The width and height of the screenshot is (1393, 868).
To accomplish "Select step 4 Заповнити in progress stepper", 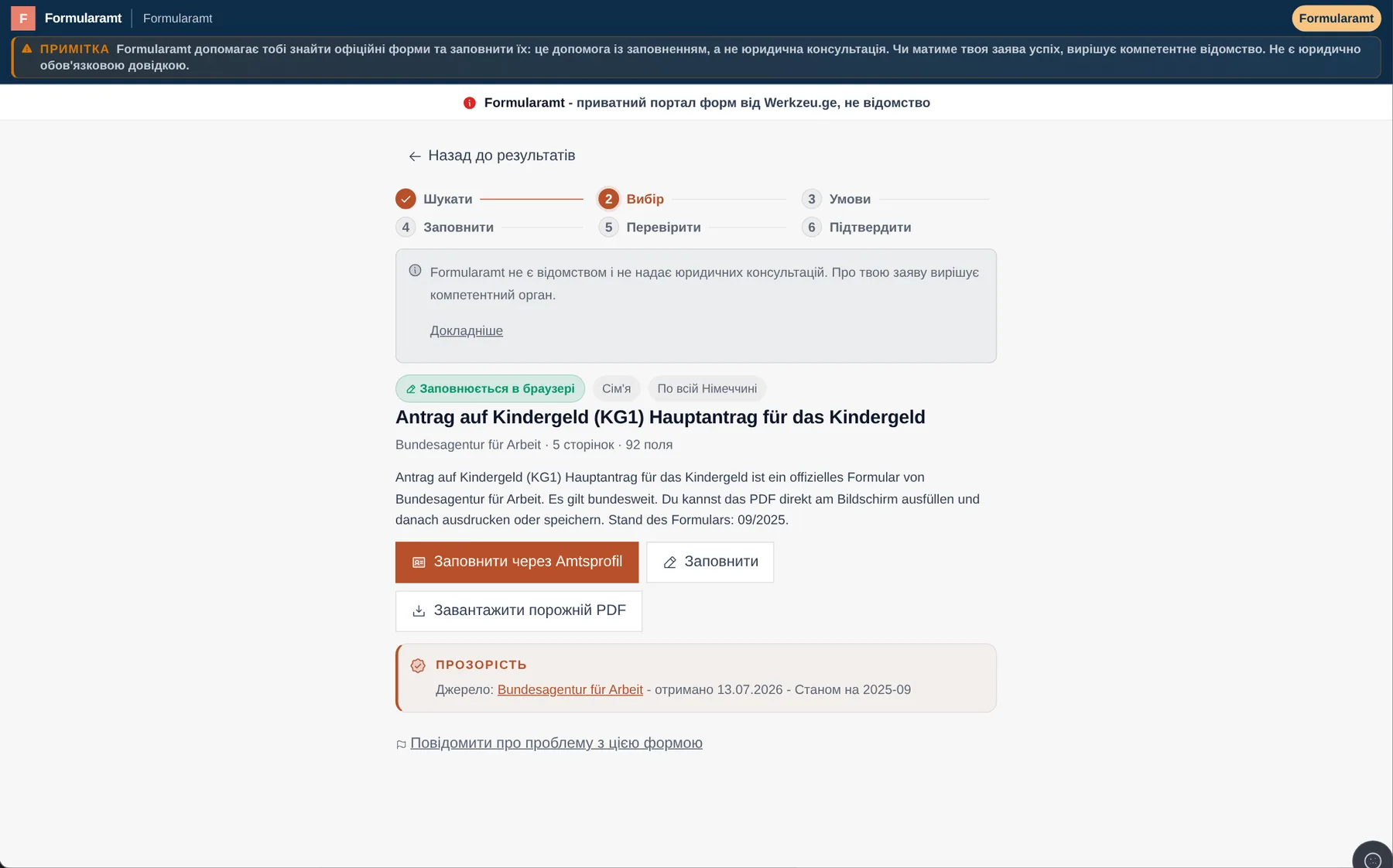I will point(444,227).
